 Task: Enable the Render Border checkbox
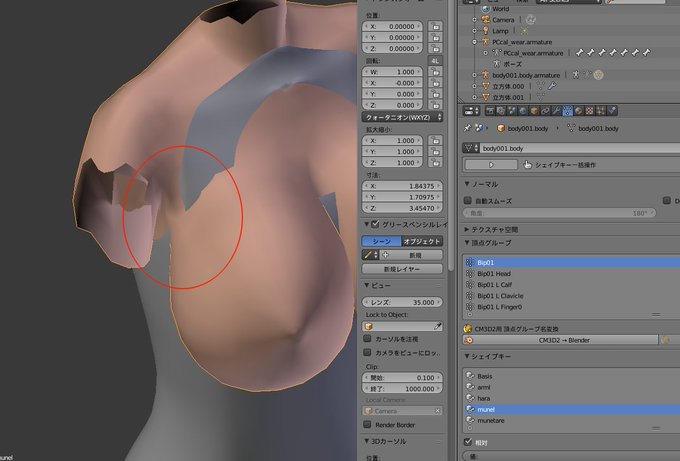point(367,424)
